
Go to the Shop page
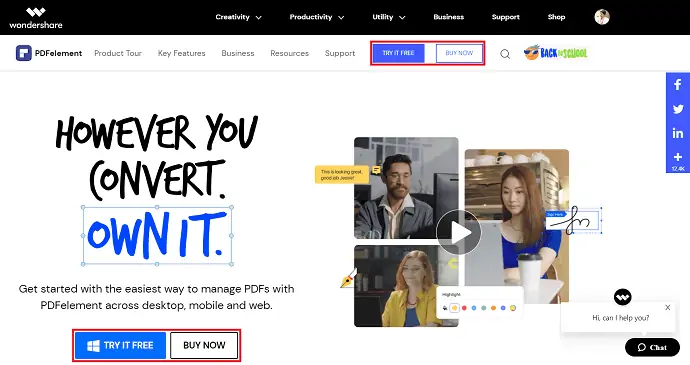556,17
